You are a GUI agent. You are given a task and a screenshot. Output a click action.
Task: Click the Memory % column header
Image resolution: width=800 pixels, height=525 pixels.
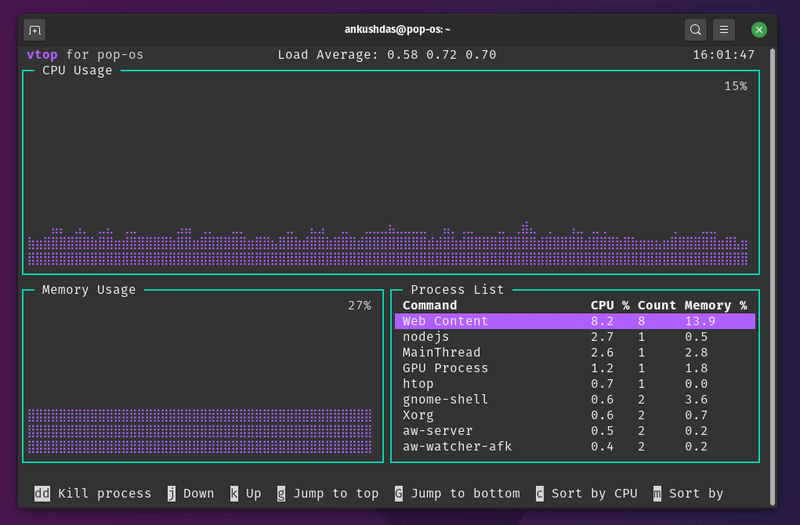click(716, 305)
